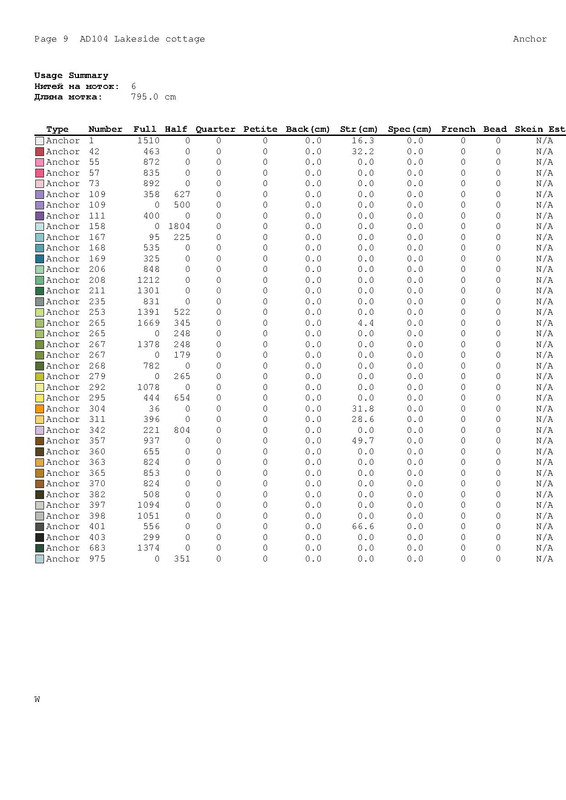Screen dimensions: 566x800
Task: Click the white color swatch for Anchor 1
Action: pos(39,141)
